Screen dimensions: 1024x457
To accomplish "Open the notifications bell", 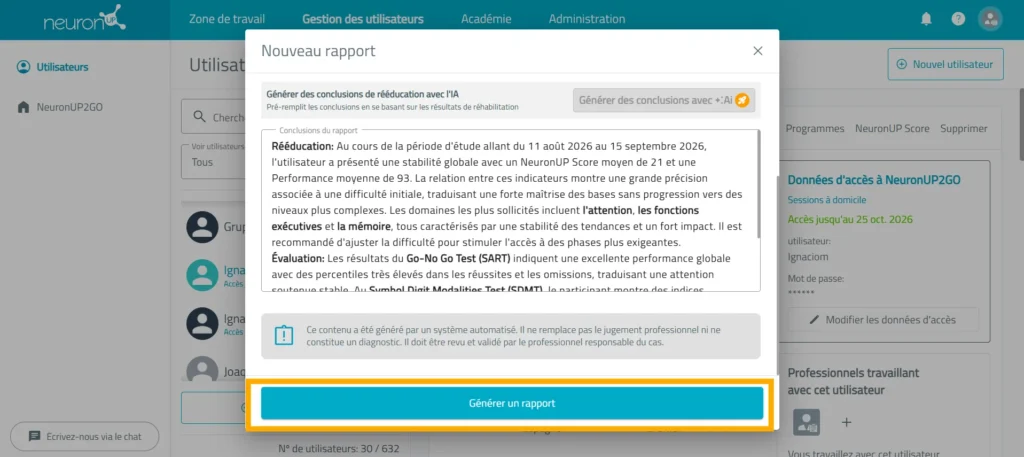I will [x=926, y=20].
